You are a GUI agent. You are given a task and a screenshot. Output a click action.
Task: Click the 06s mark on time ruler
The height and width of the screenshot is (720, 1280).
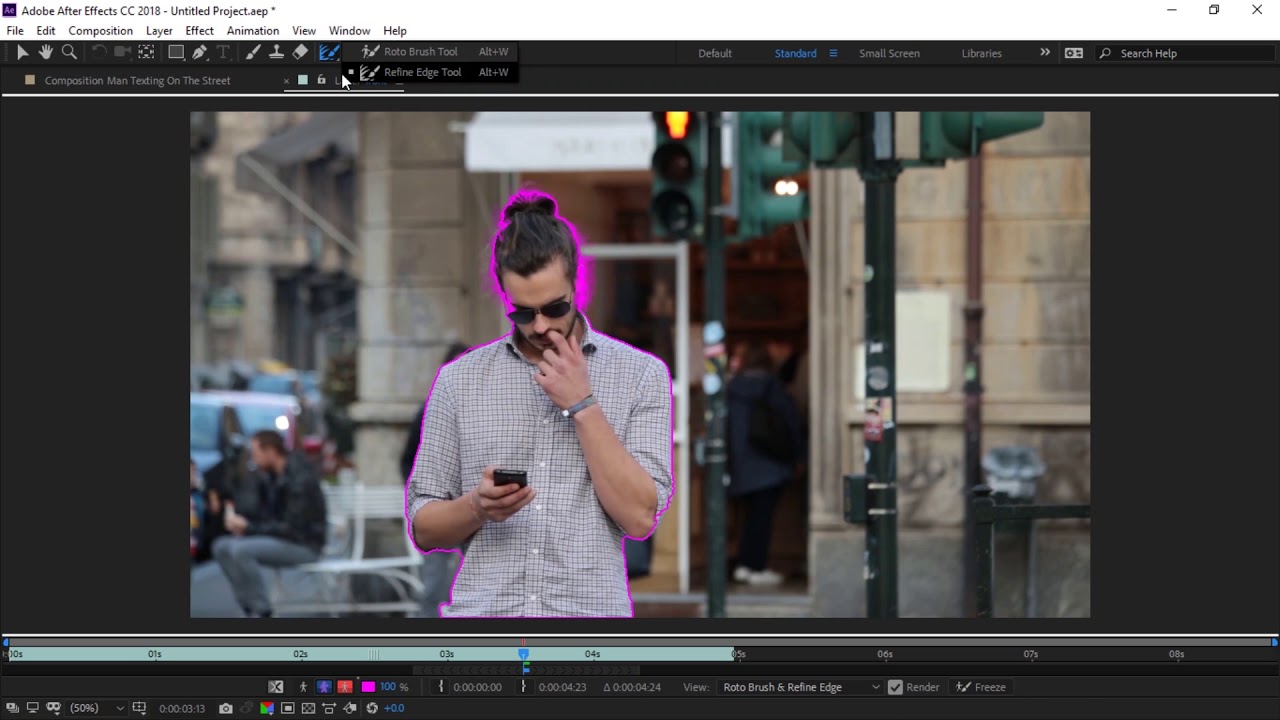click(x=885, y=654)
